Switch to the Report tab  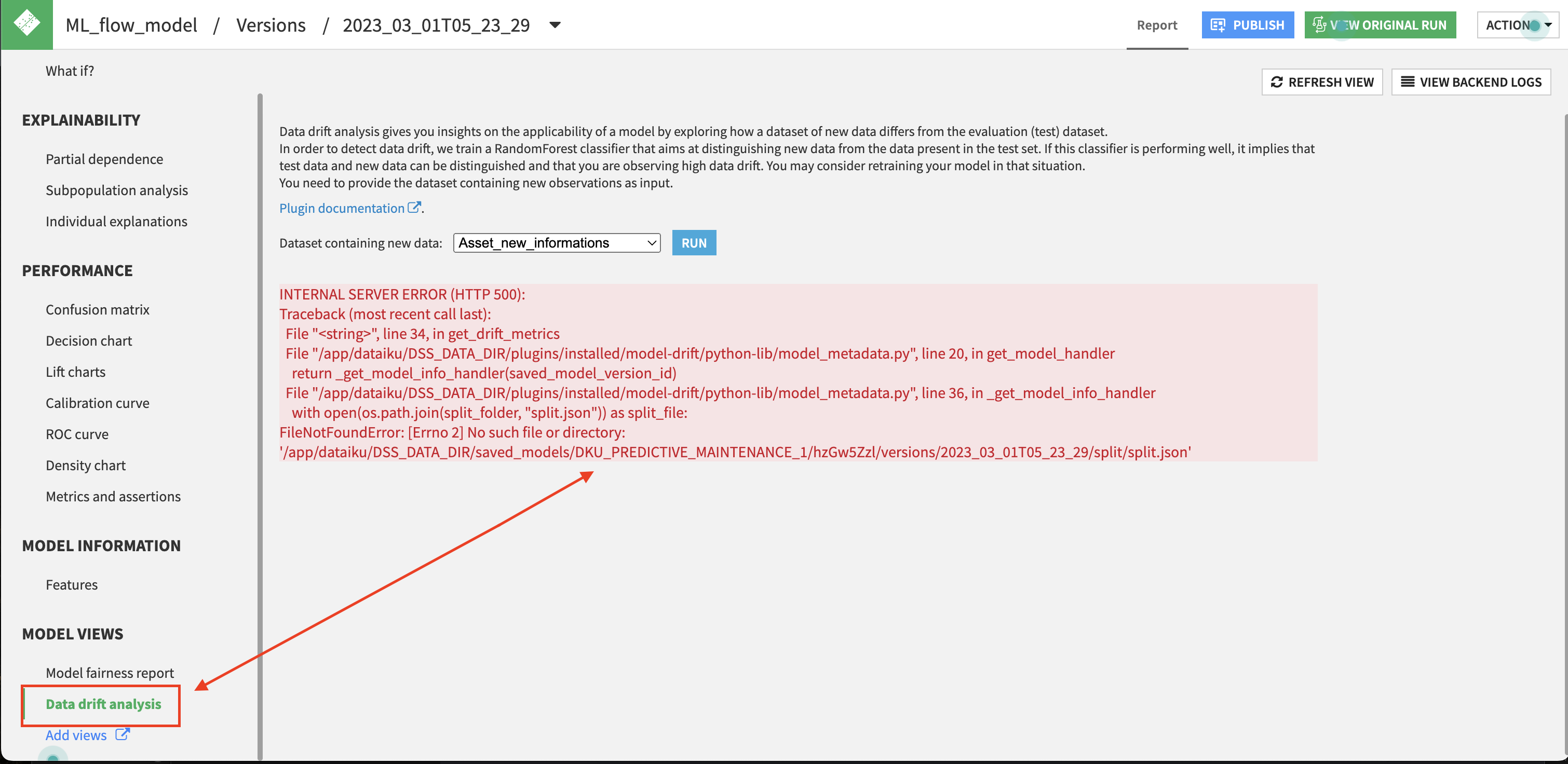click(1156, 25)
